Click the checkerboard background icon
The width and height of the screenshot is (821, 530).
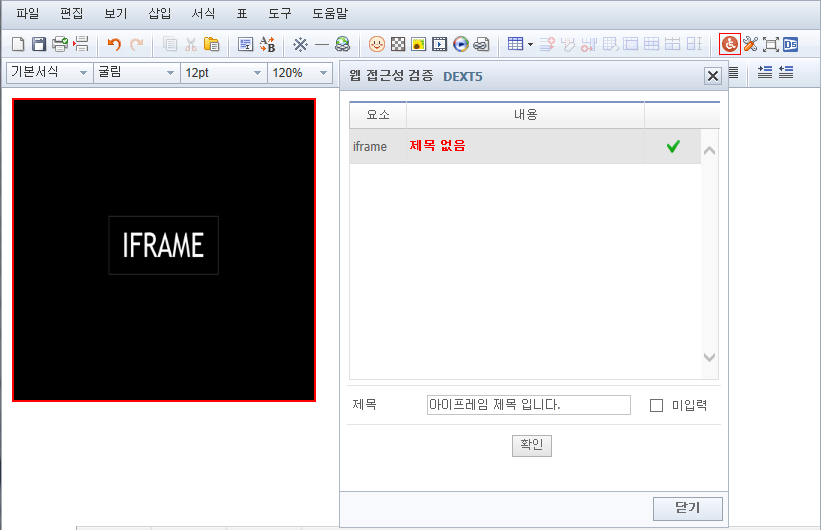click(x=398, y=45)
